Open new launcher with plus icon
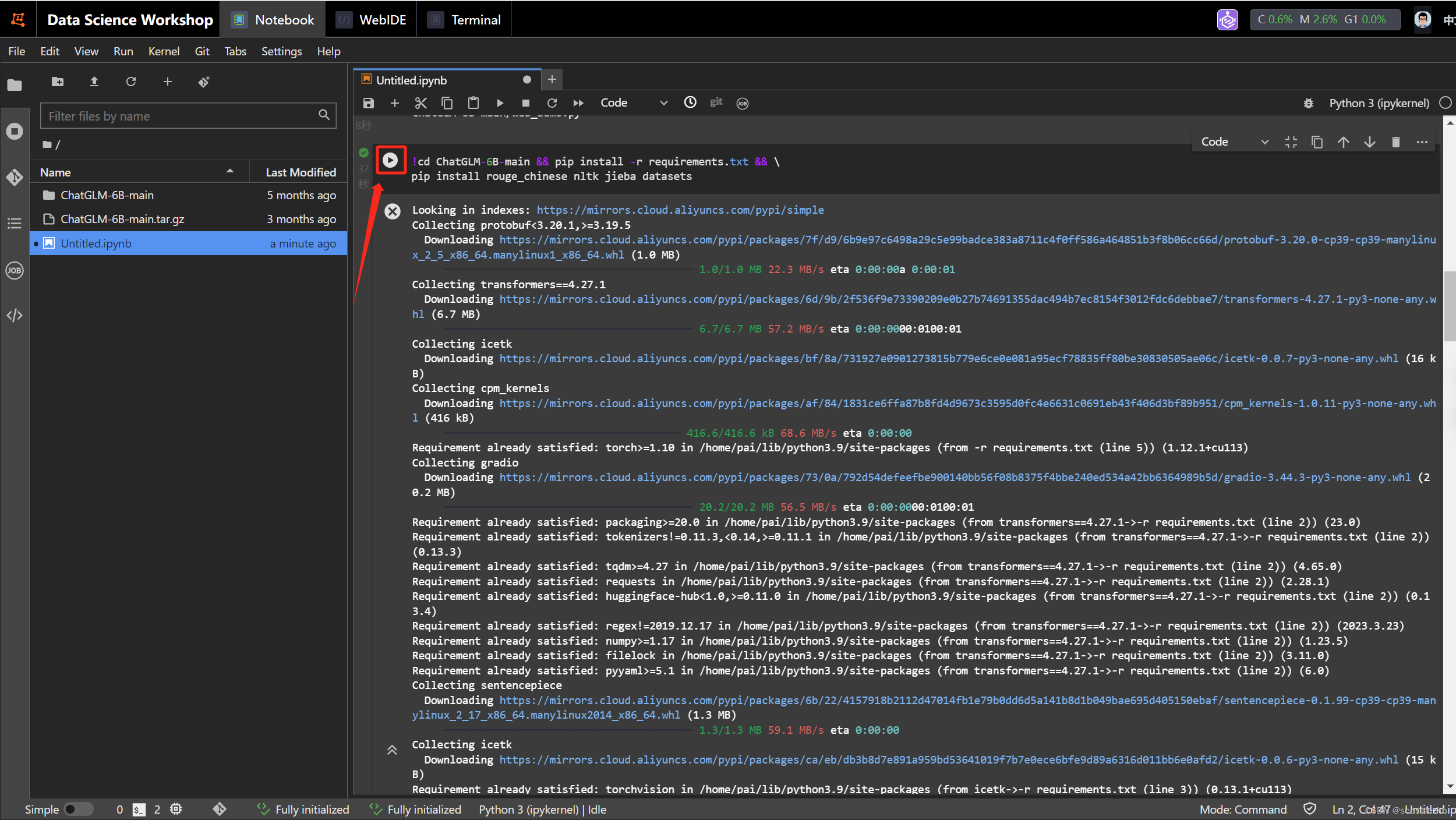 (x=168, y=82)
